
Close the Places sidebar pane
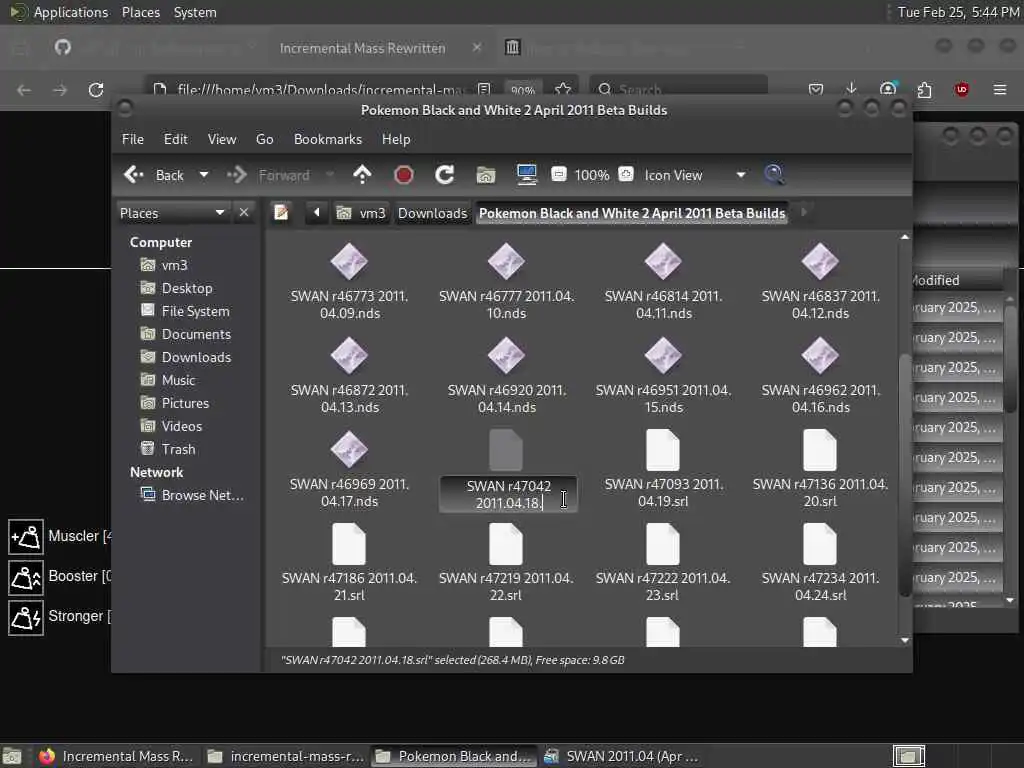[244, 212]
